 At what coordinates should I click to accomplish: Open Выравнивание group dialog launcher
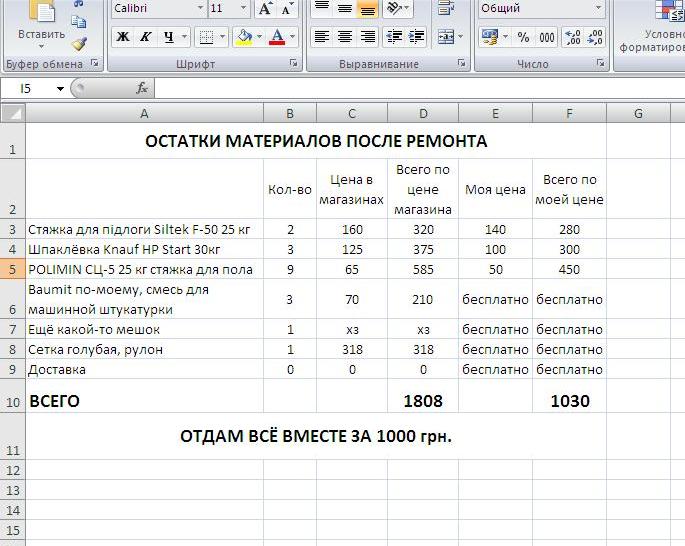(461, 63)
